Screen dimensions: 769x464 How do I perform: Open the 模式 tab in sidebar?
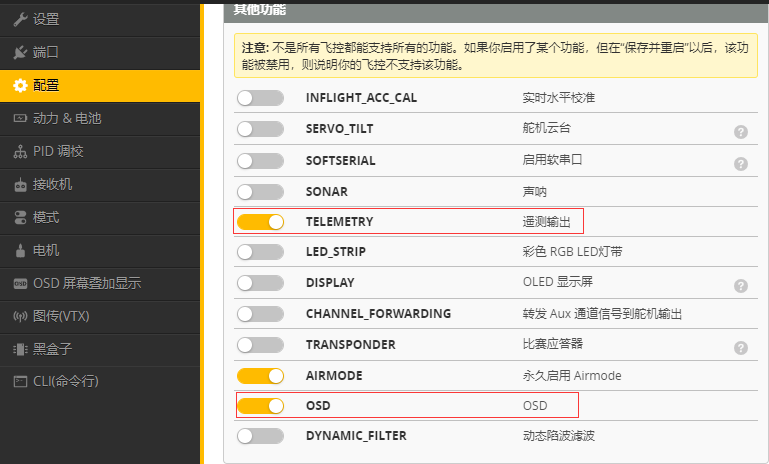(x=46, y=217)
